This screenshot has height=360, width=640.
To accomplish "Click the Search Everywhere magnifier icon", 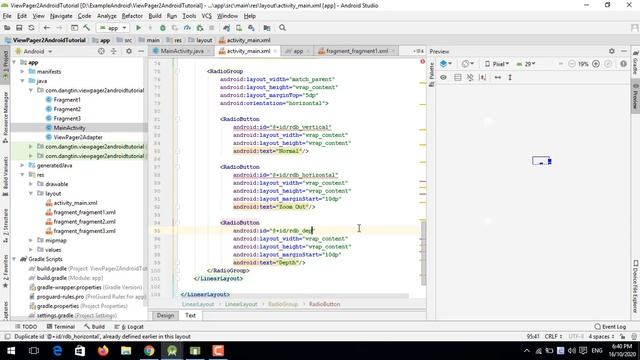I will tap(282, 28).
